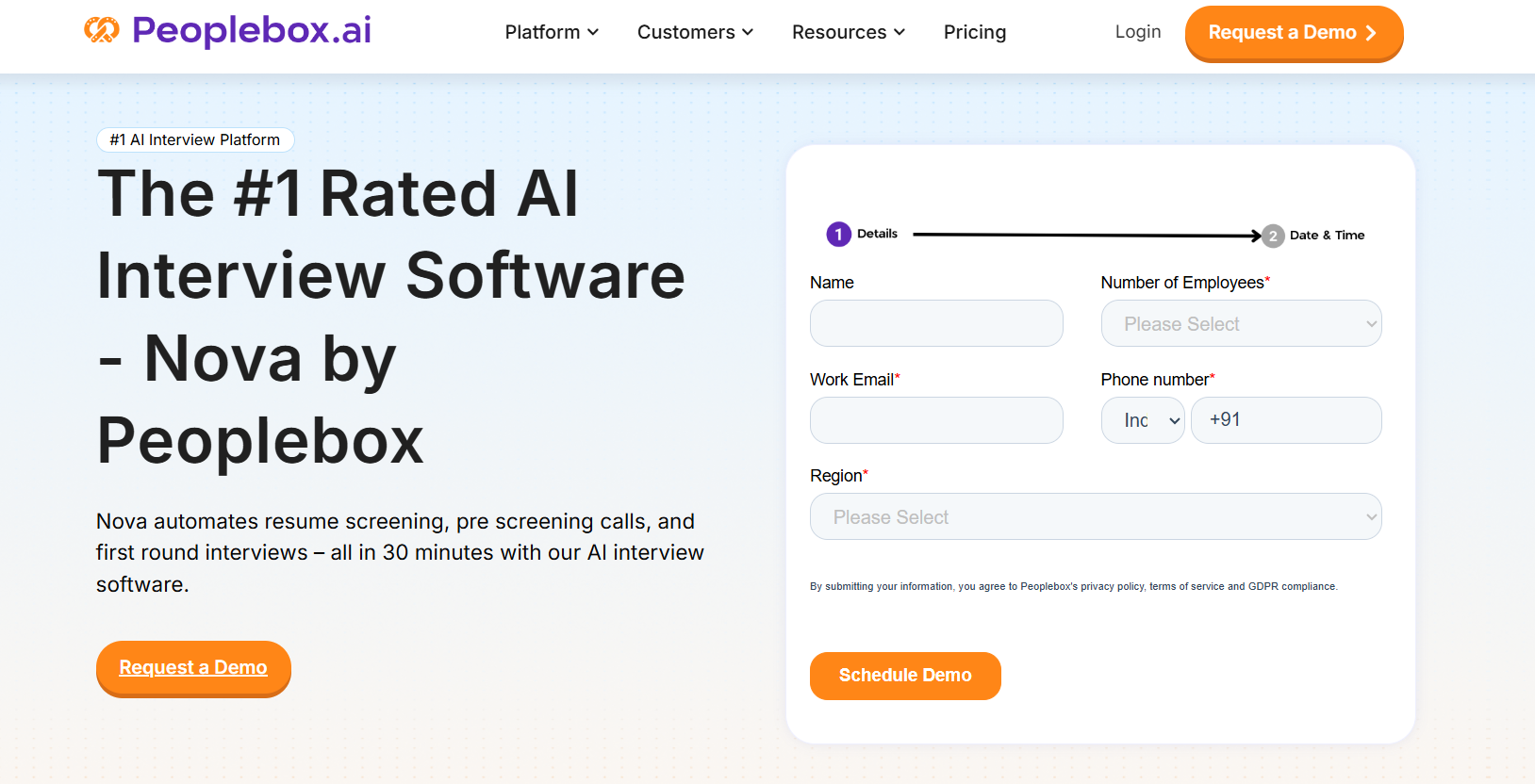Go to the Pricing page
Screen dimensions: 1535x784
pos(975,32)
